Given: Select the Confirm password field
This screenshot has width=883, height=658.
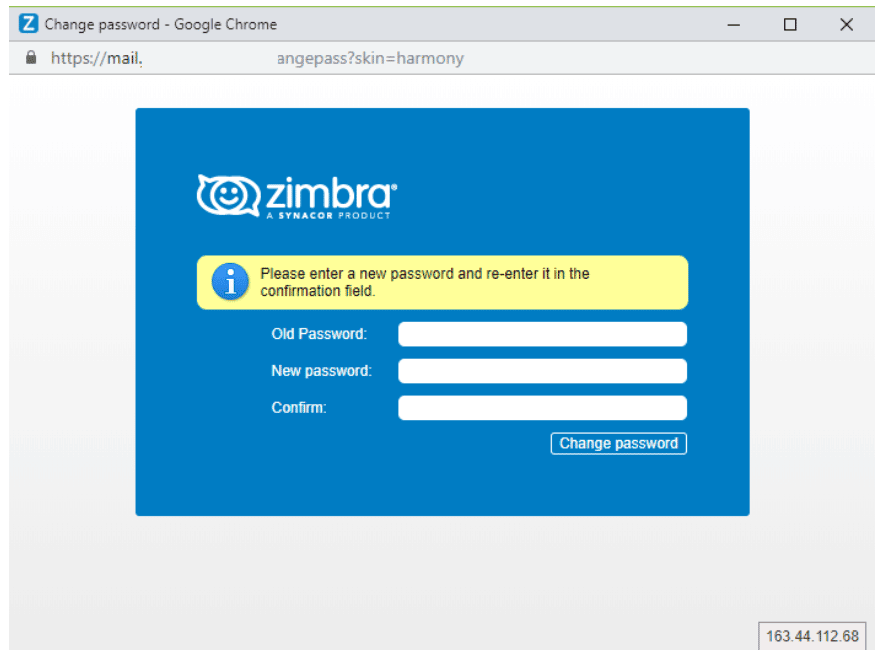Looking at the screenshot, I should pos(542,408).
